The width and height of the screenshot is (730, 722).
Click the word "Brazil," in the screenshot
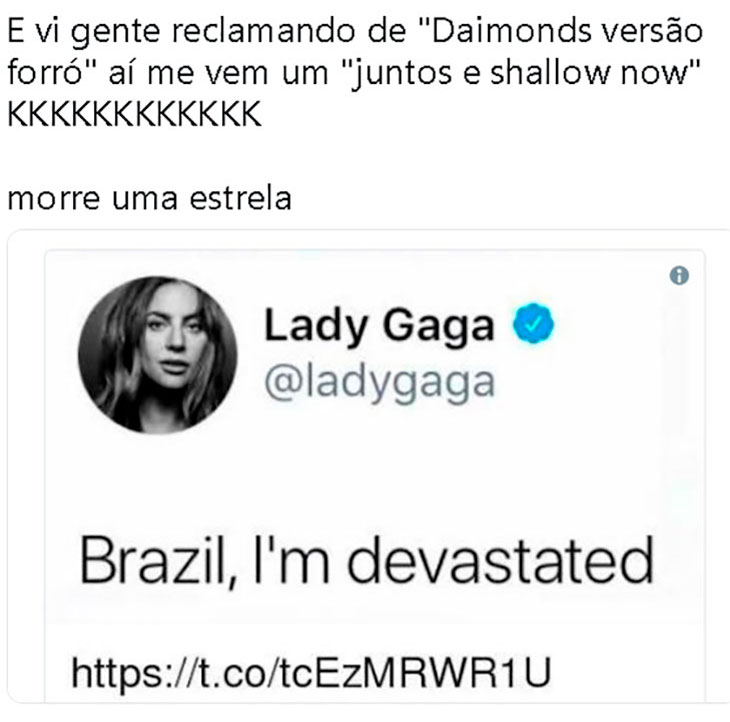159,561
